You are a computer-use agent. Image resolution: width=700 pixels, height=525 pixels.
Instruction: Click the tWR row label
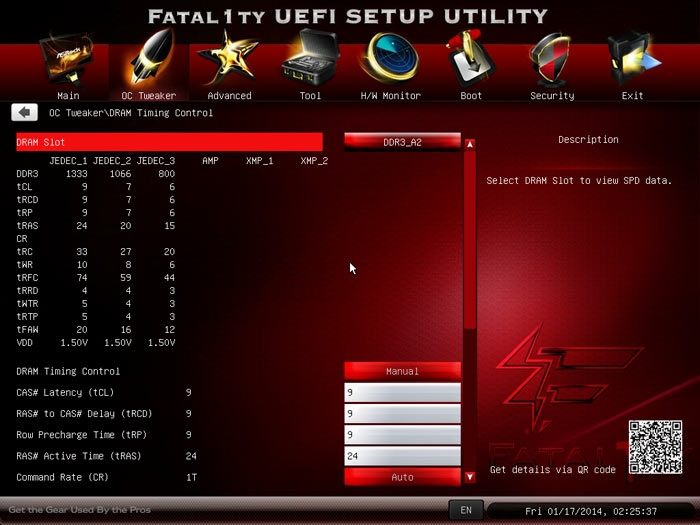[25, 264]
